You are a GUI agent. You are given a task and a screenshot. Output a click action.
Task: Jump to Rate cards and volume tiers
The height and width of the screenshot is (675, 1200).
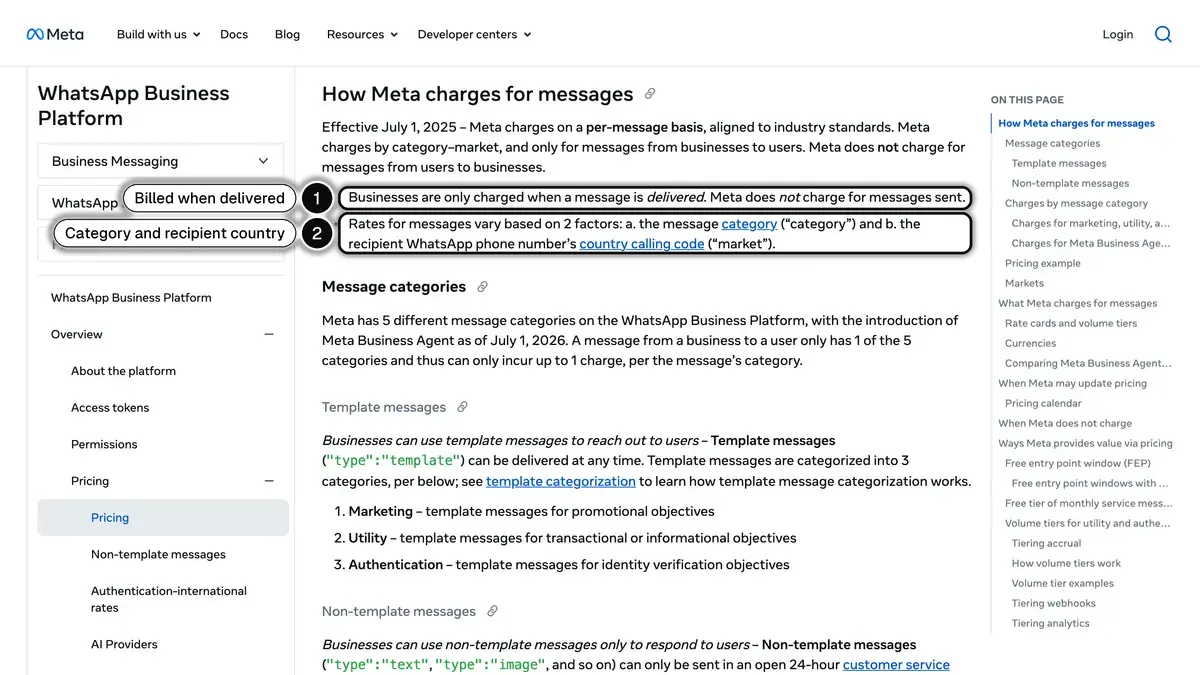coord(1071,323)
